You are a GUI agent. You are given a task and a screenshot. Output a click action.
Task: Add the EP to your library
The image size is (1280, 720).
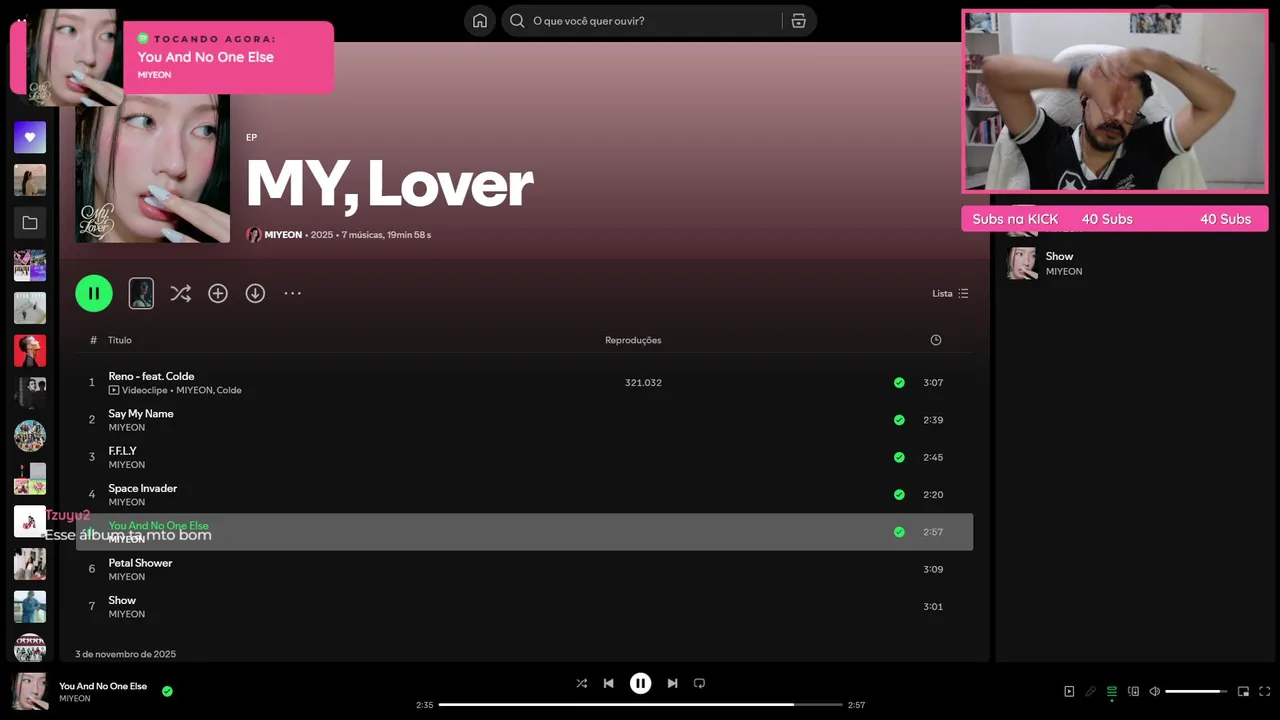click(x=218, y=293)
